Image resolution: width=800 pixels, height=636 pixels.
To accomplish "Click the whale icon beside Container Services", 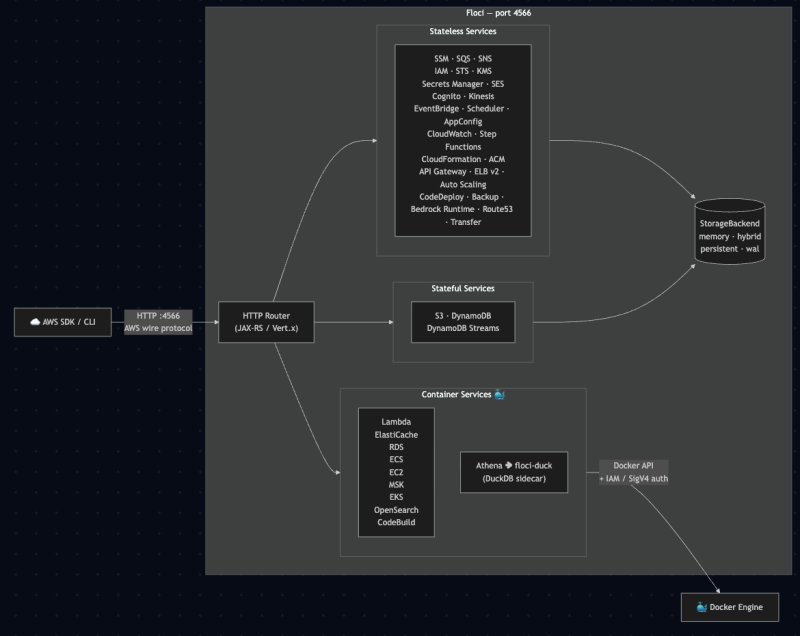I will [x=499, y=394].
